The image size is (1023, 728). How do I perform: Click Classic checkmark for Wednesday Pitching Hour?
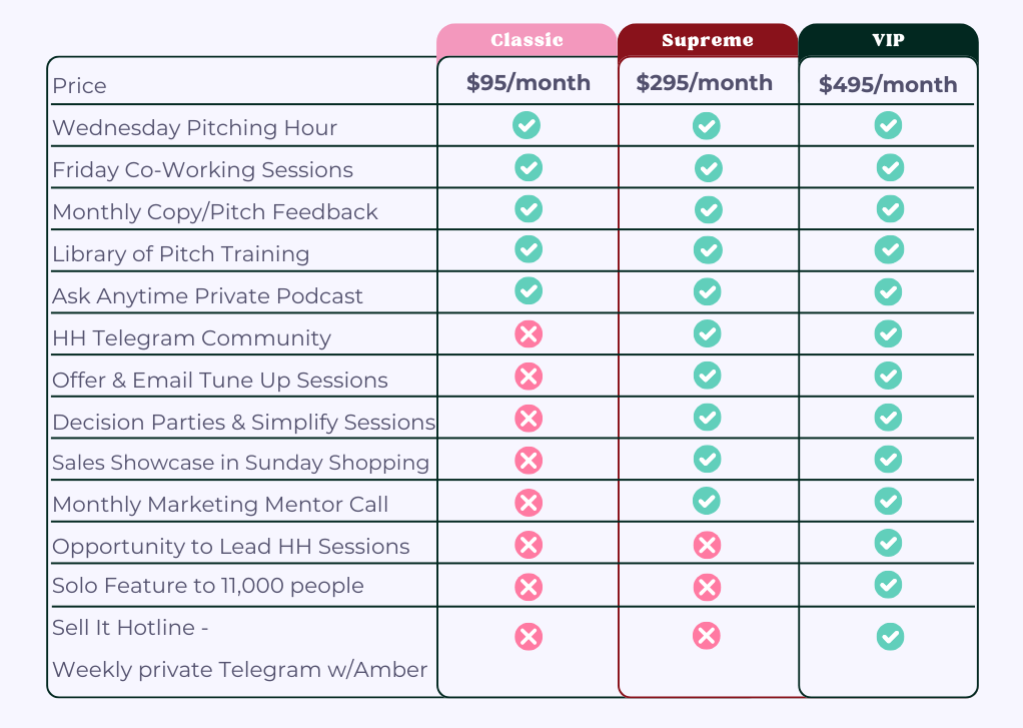click(x=527, y=125)
